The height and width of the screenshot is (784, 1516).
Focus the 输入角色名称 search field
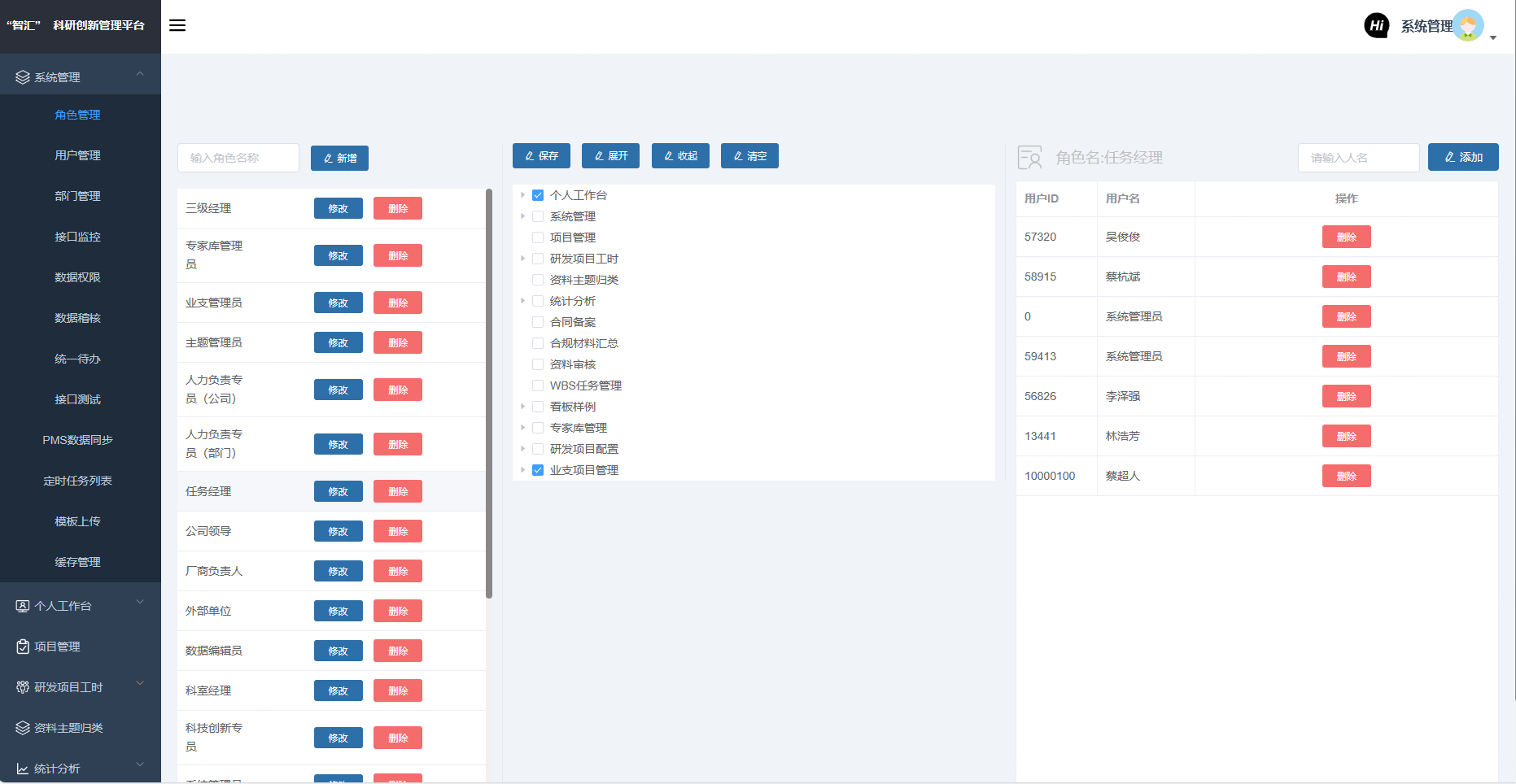pyautogui.click(x=238, y=158)
